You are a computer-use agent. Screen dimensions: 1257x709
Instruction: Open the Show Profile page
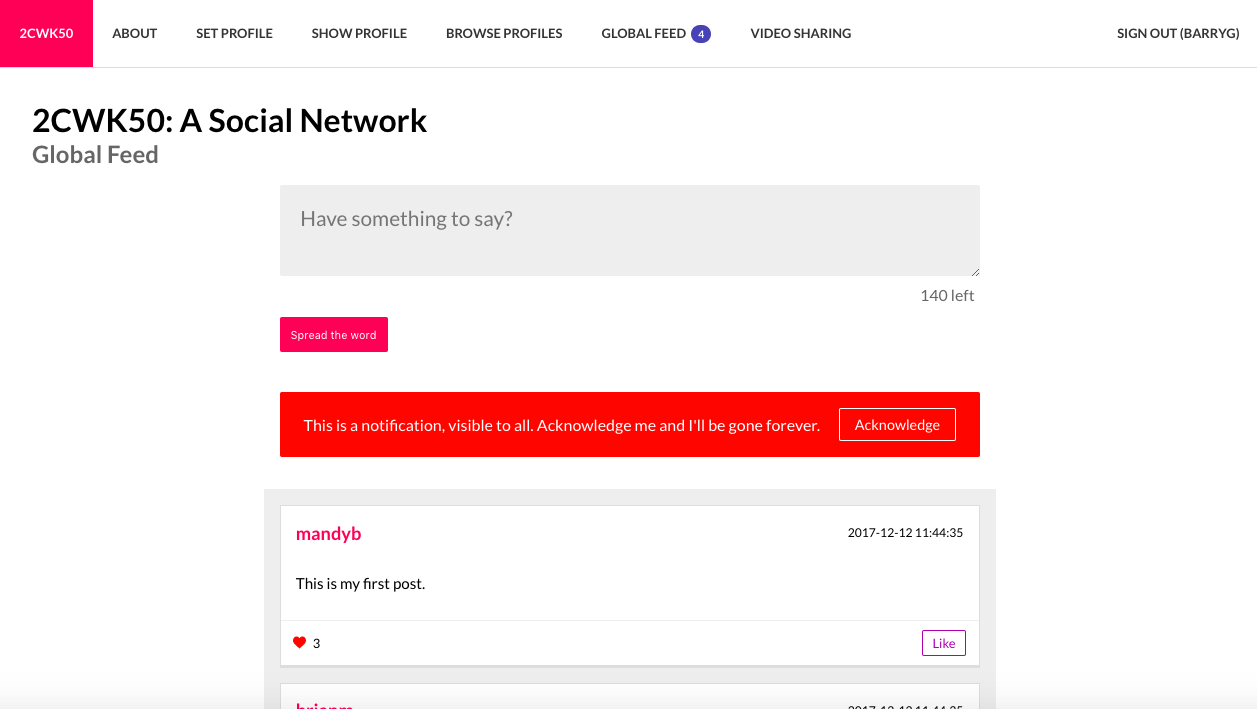(x=359, y=33)
